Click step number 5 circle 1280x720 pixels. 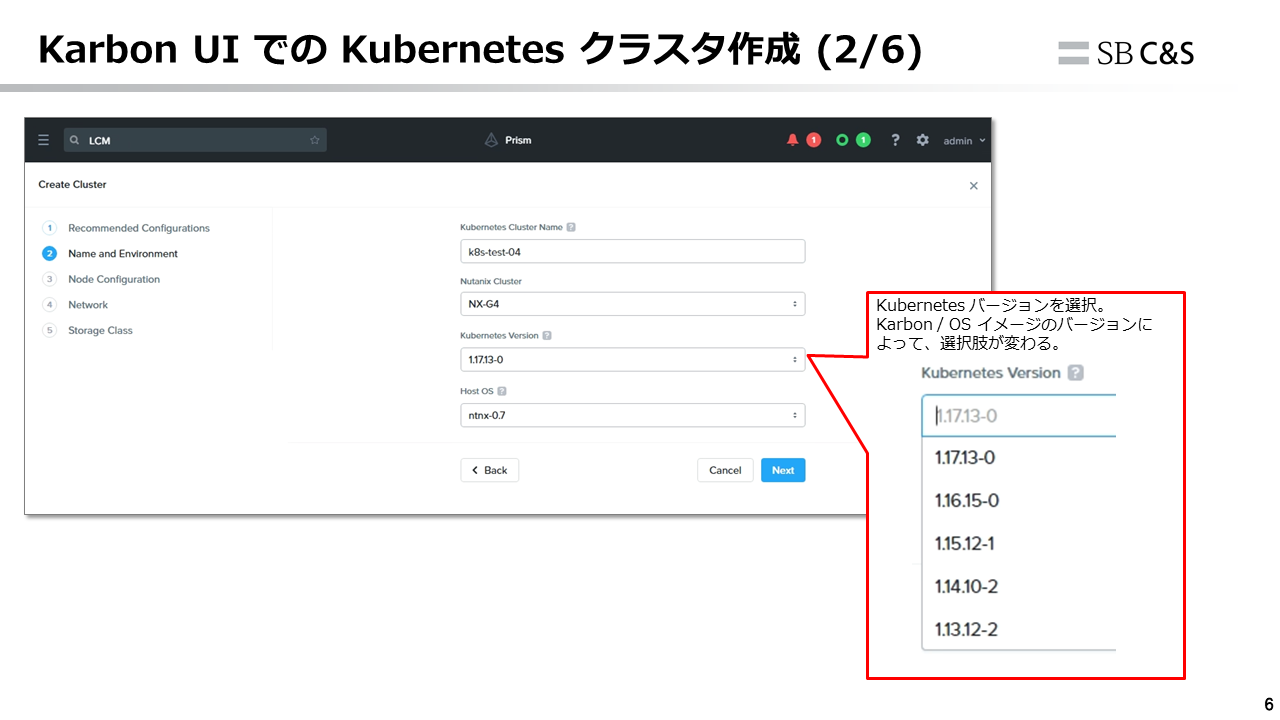click(x=49, y=330)
